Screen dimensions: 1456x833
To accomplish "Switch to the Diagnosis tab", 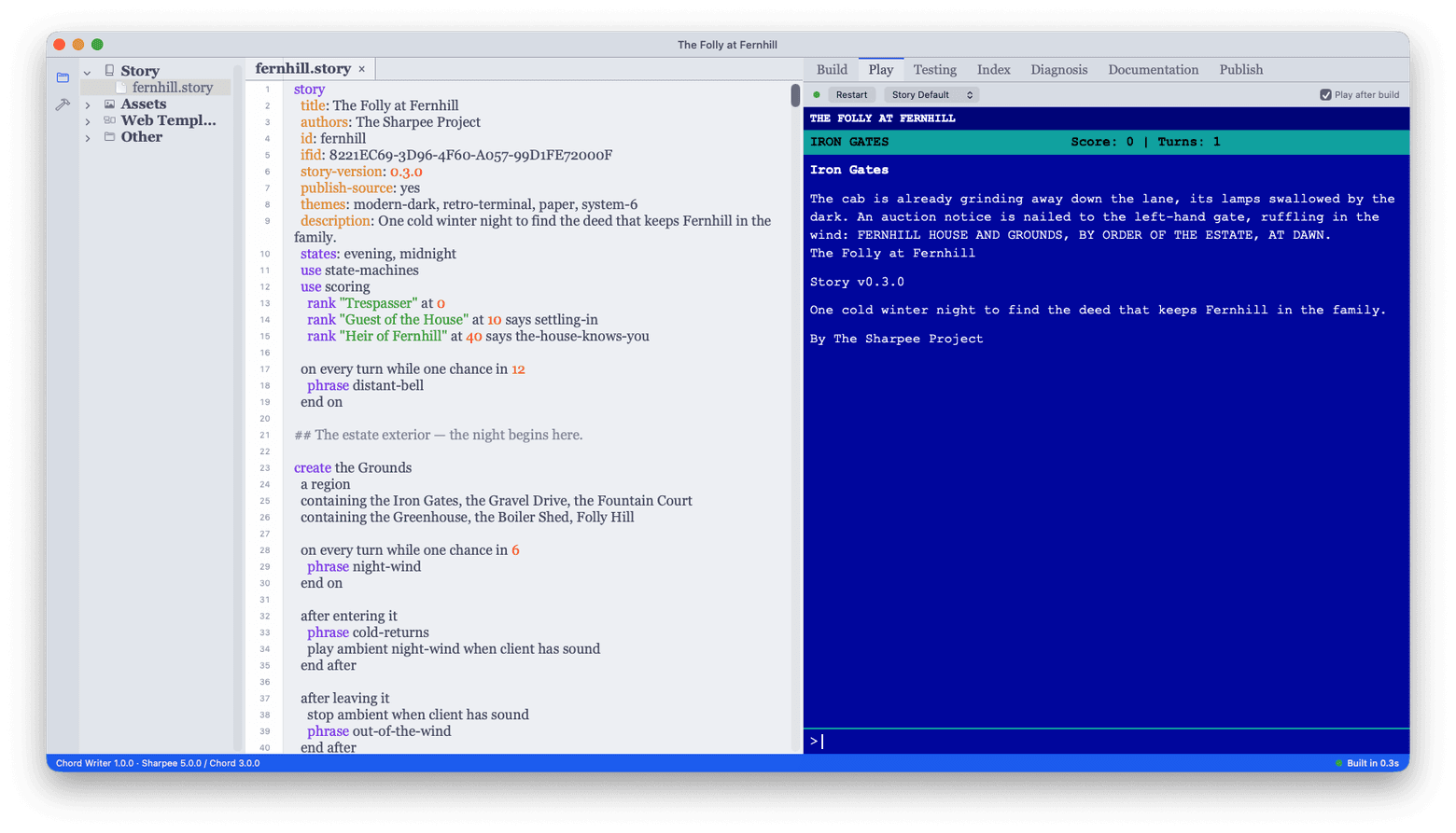I will (1058, 70).
